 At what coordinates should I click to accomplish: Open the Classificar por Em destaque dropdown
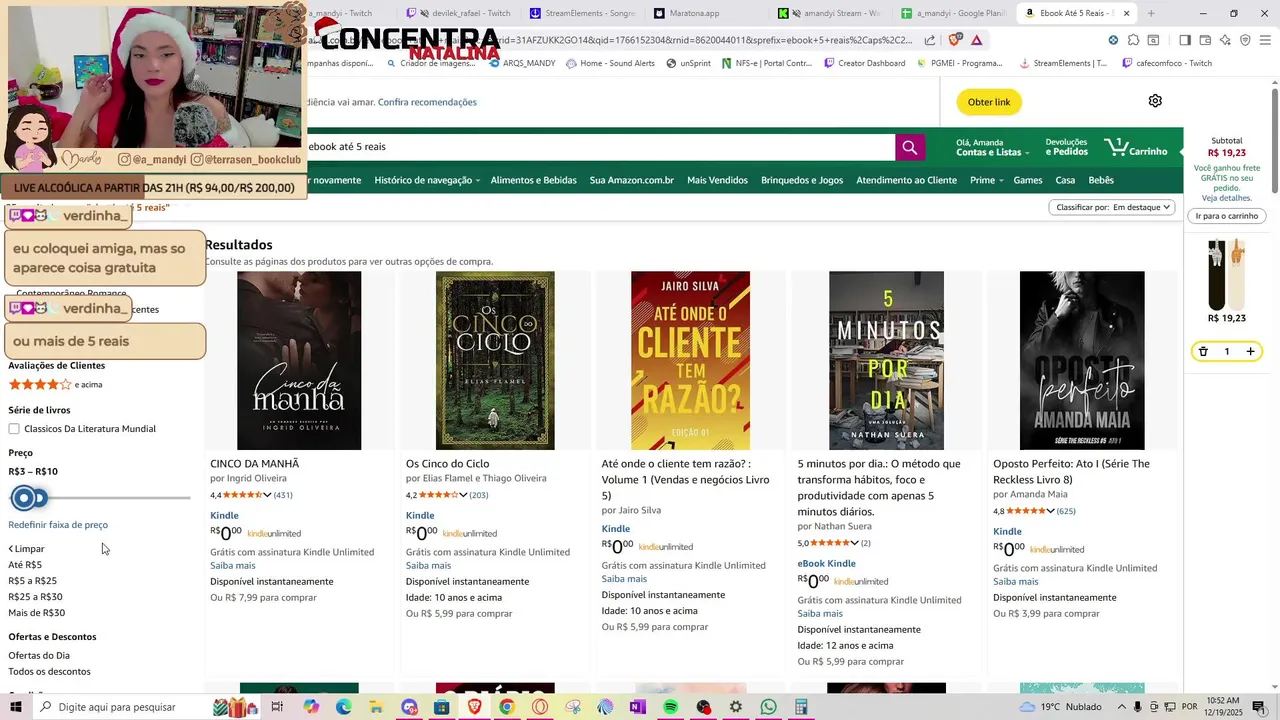click(1112, 207)
